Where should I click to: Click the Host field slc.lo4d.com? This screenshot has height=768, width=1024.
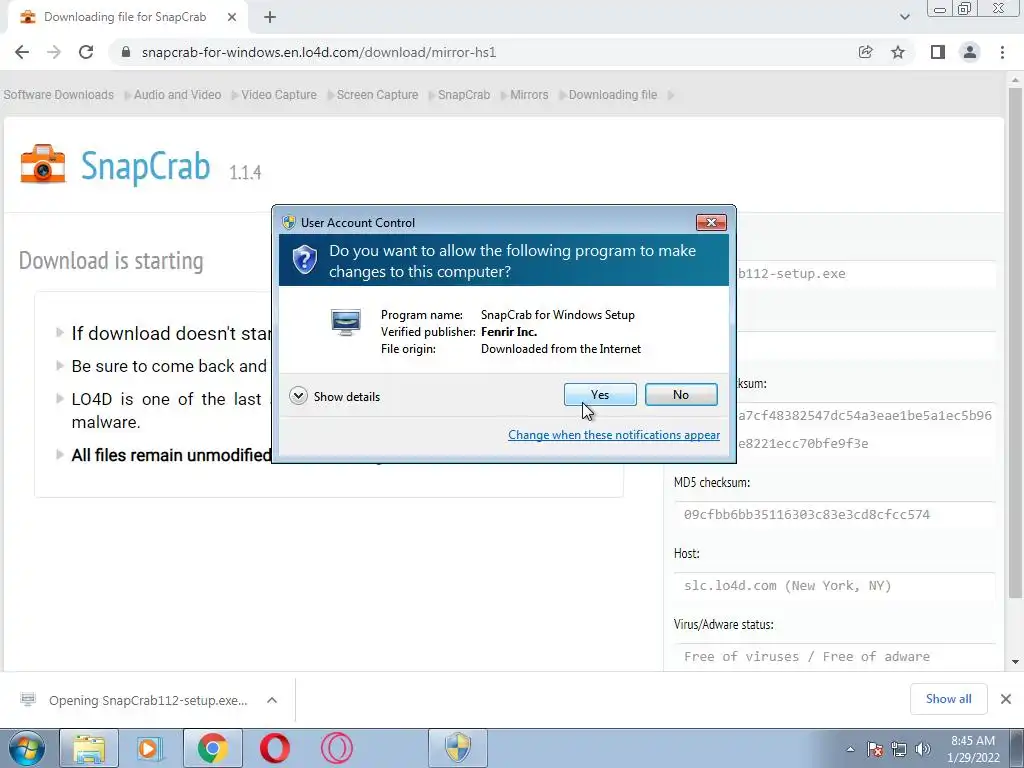pos(835,586)
